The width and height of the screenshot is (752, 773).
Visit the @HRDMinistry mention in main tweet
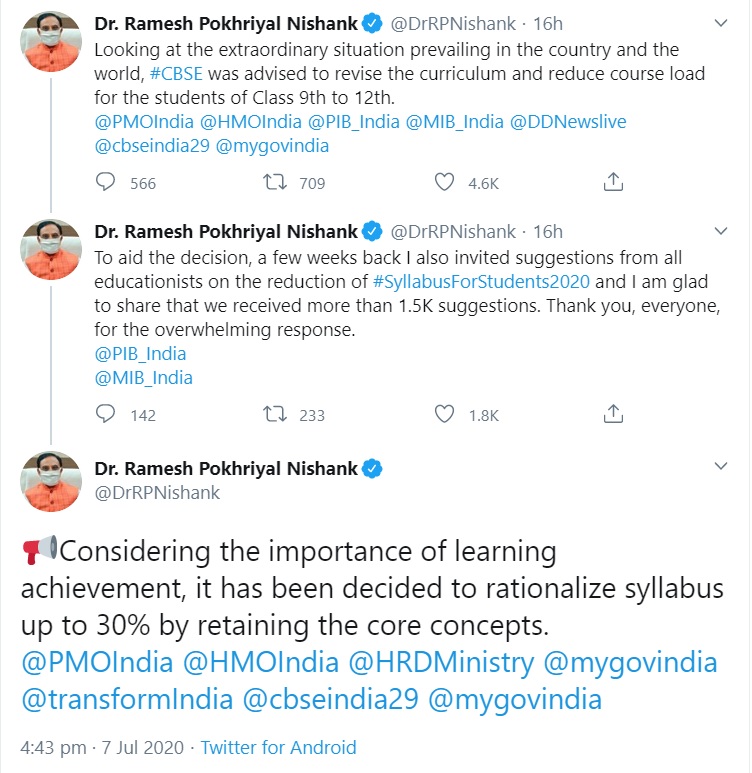pyautogui.click(x=453, y=662)
